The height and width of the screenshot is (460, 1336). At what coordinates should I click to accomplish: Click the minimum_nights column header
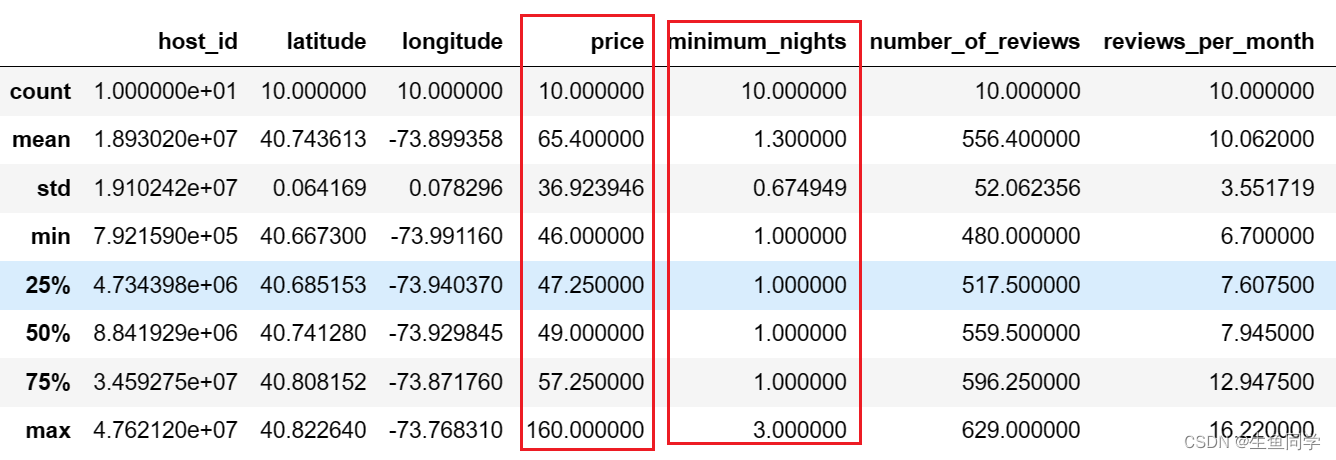coord(757,42)
